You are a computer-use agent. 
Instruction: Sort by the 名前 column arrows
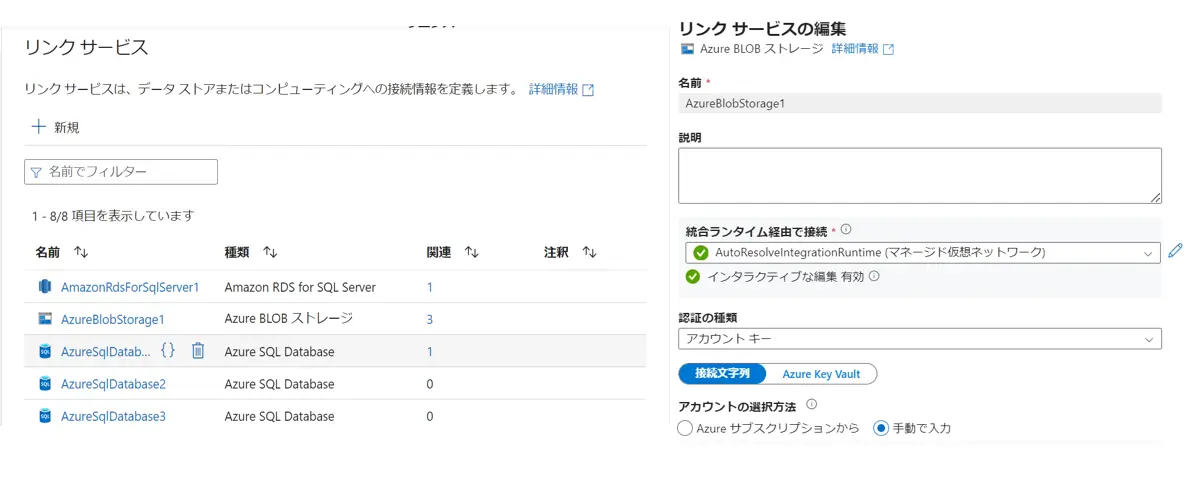pyautogui.click(x=81, y=252)
